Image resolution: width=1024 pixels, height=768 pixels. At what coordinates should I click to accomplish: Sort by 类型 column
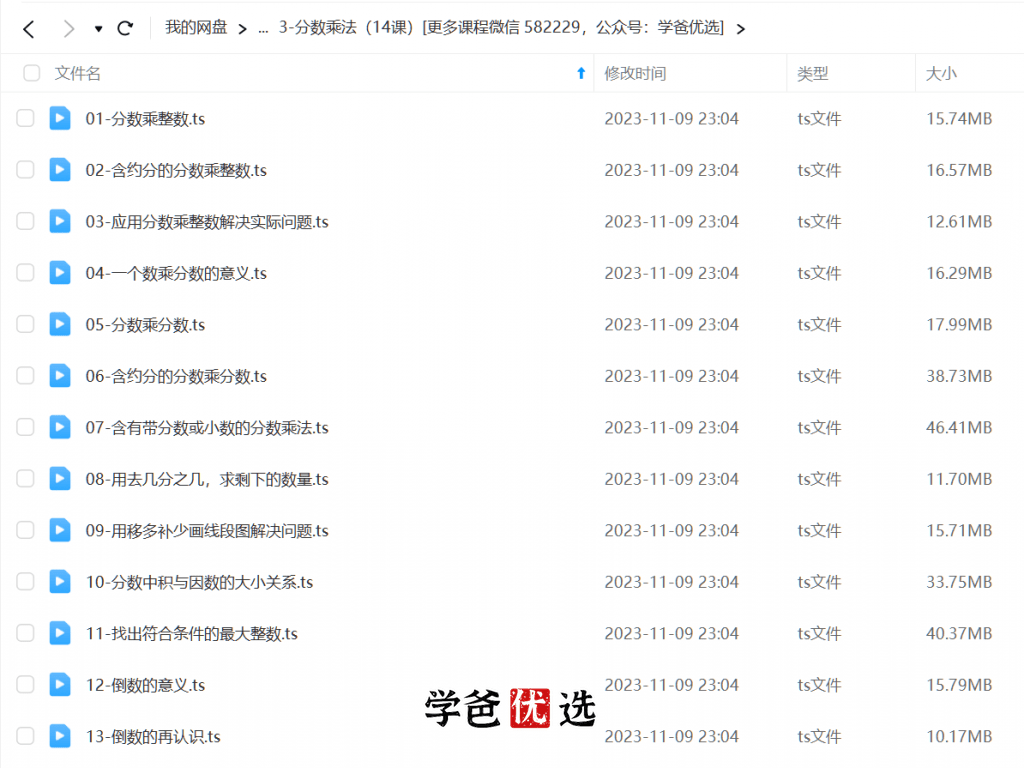812,73
